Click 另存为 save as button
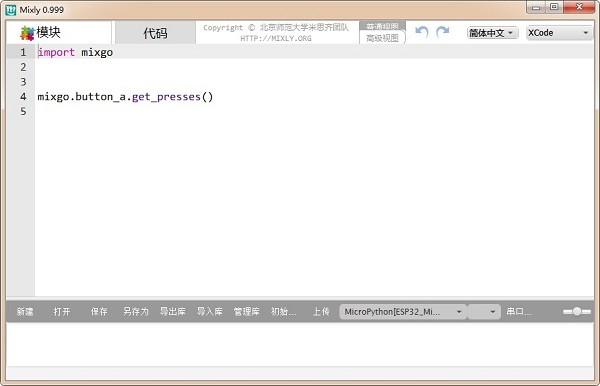 click(136, 312)
